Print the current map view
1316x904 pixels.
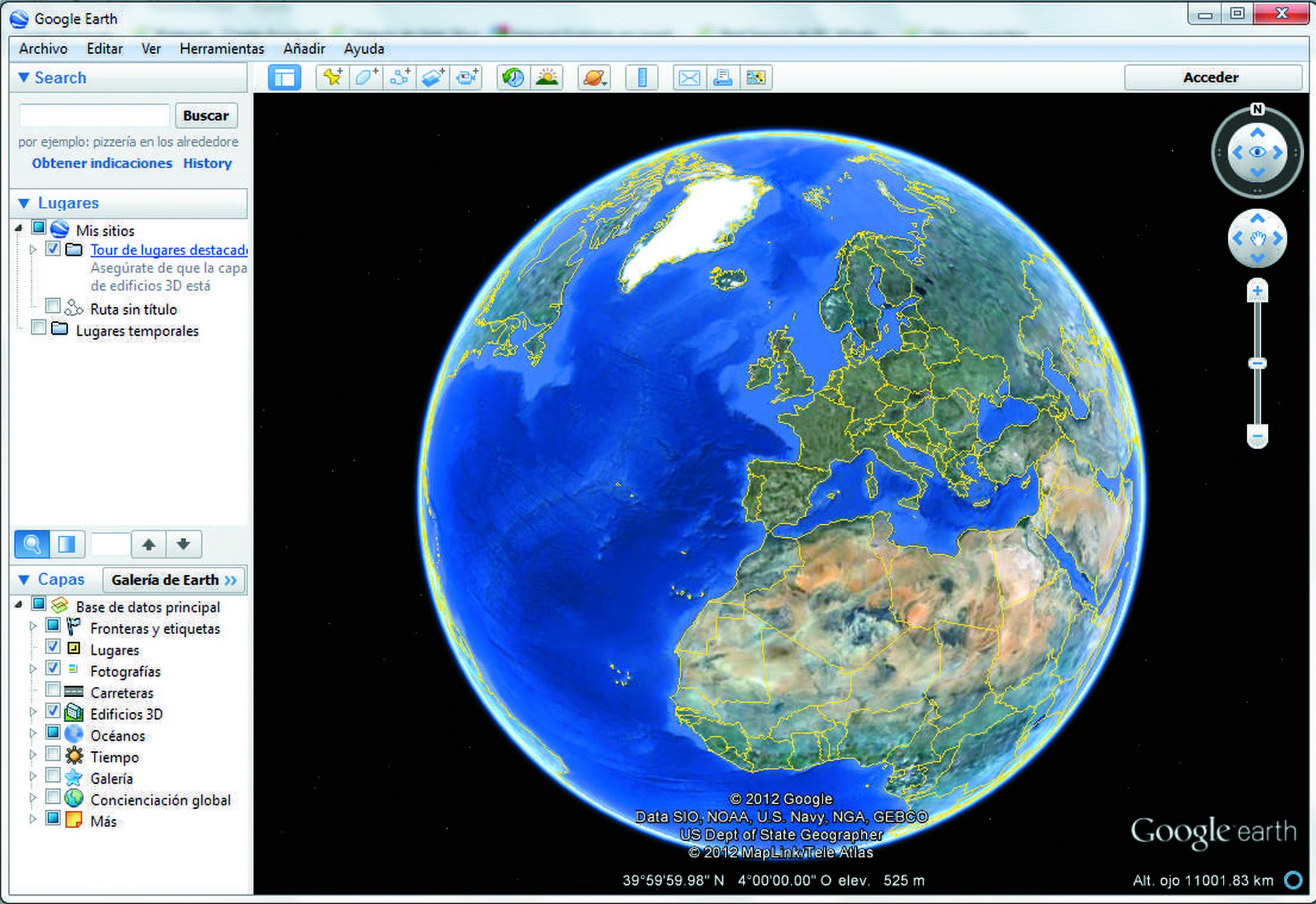(x=724, y=78)
